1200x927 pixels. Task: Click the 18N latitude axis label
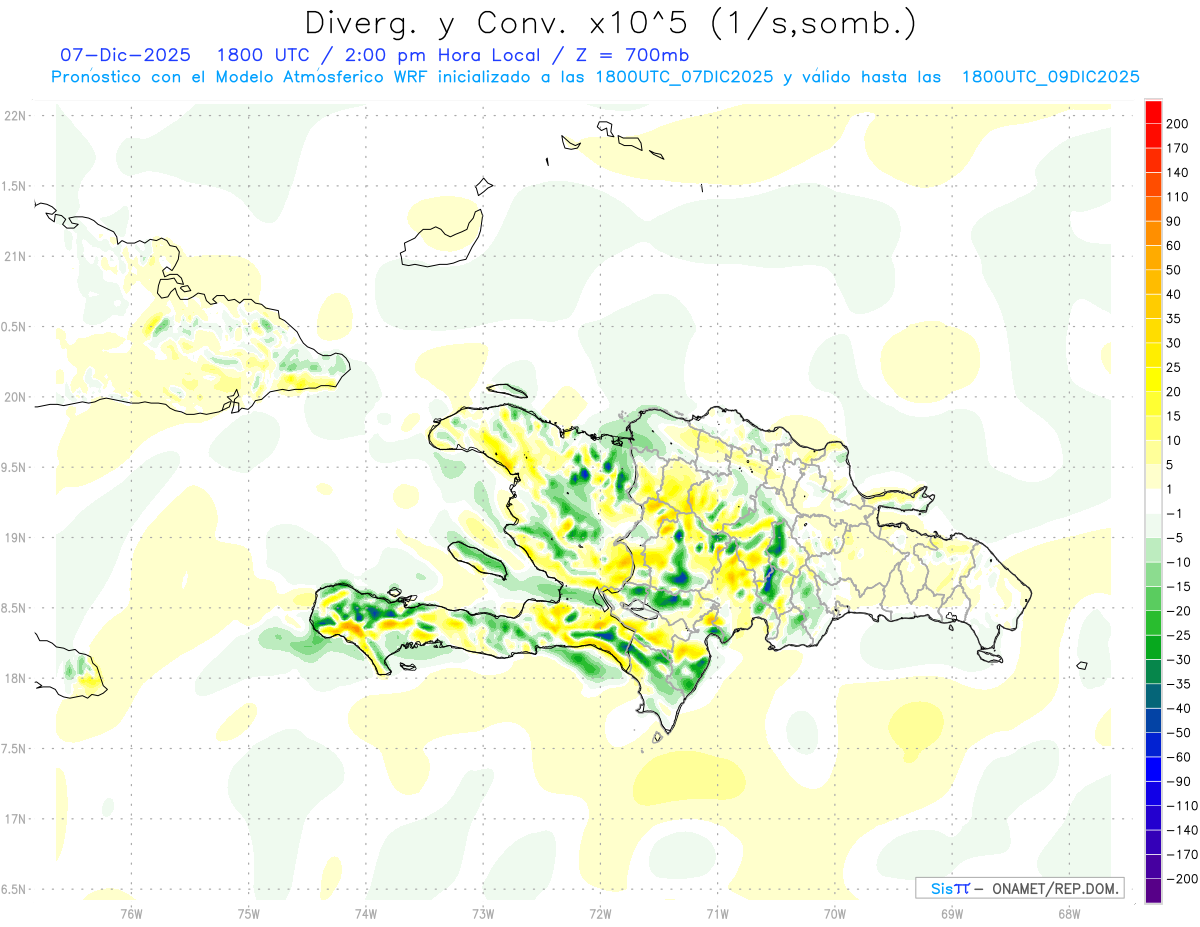click(x=15, y=679)
